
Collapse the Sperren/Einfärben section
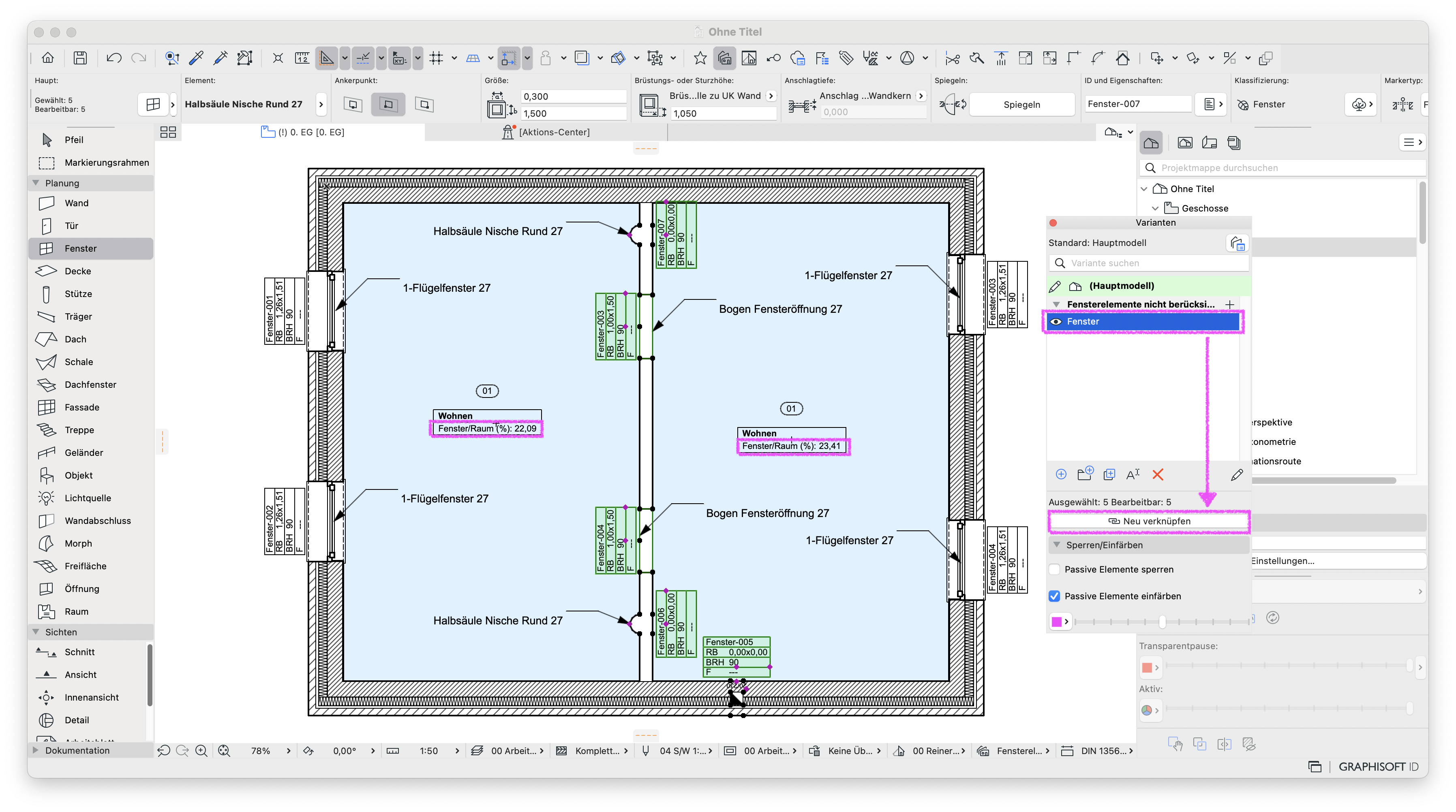click(1056, 545)
